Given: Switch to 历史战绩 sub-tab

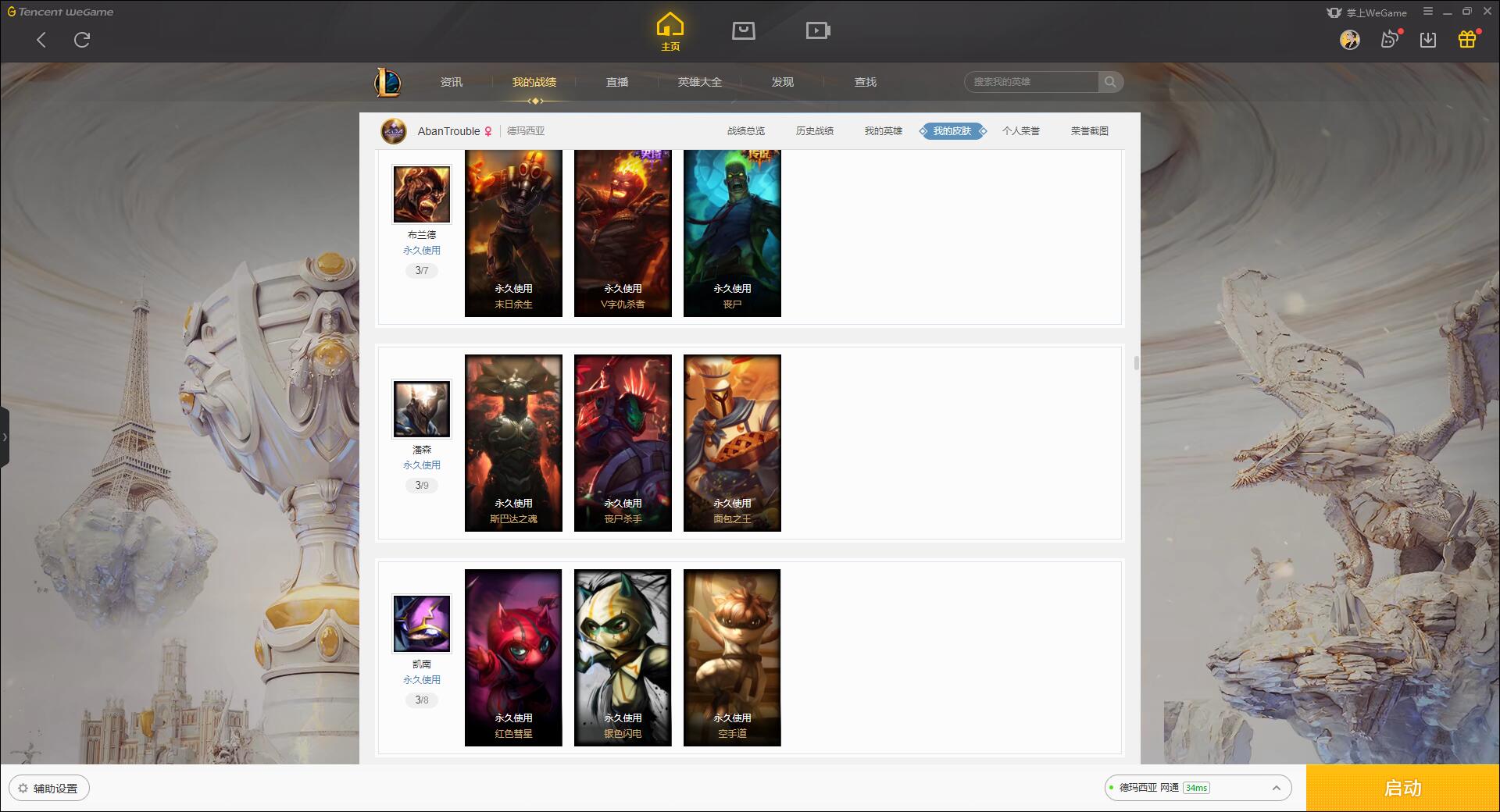Looking at the screenshot, I should (x=815, y=131).
